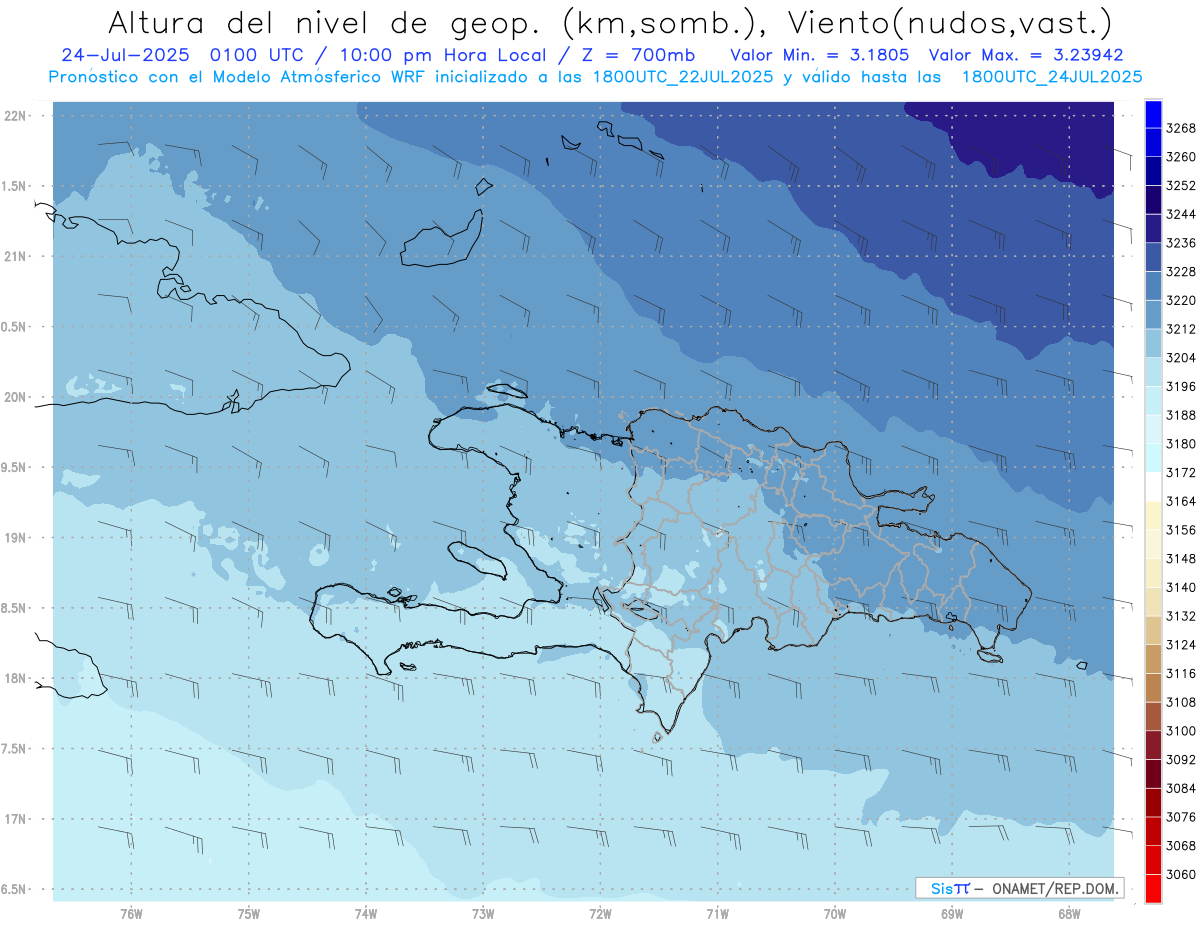Click the 17N latitude label
Image resolution: width=1200 pixels, height=927 pixels.
pyautogui.click(x=15, y=819)
